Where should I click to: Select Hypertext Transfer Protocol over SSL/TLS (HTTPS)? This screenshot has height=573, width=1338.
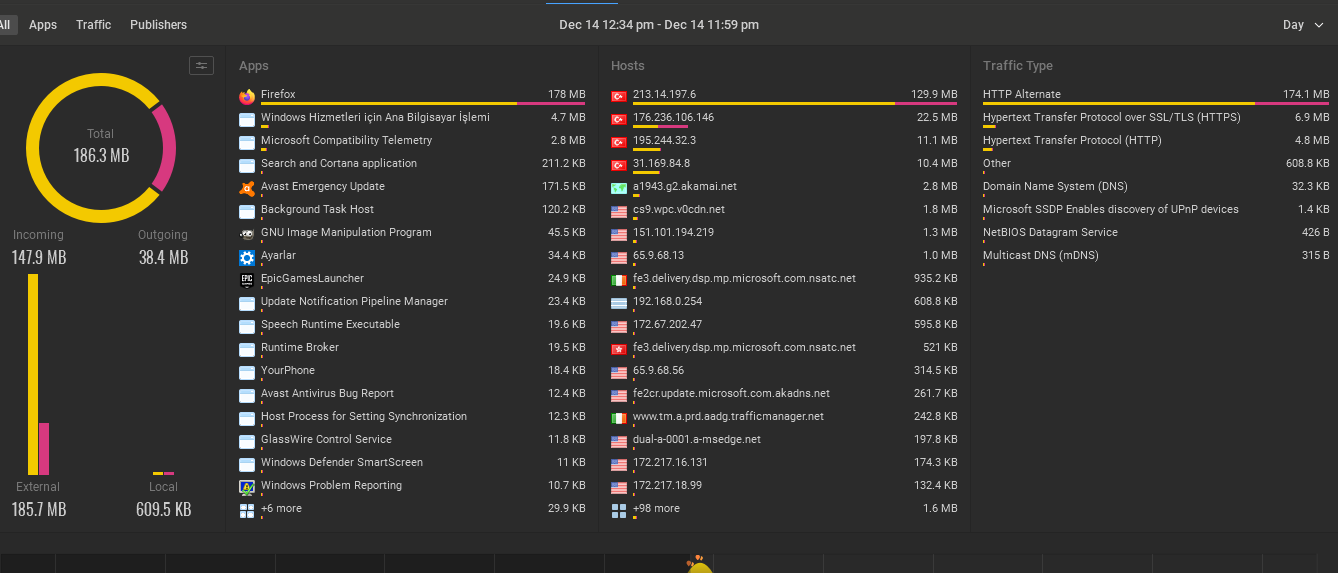click(x=1156, y=118)
